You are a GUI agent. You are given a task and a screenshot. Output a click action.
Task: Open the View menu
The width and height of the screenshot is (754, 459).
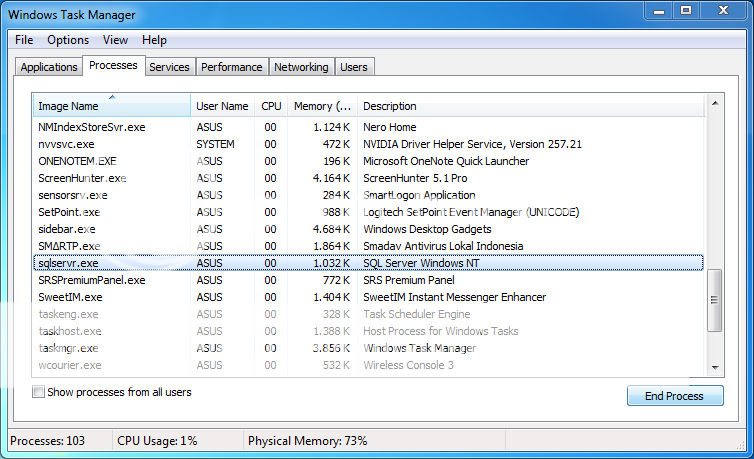[x=115, y=40]
